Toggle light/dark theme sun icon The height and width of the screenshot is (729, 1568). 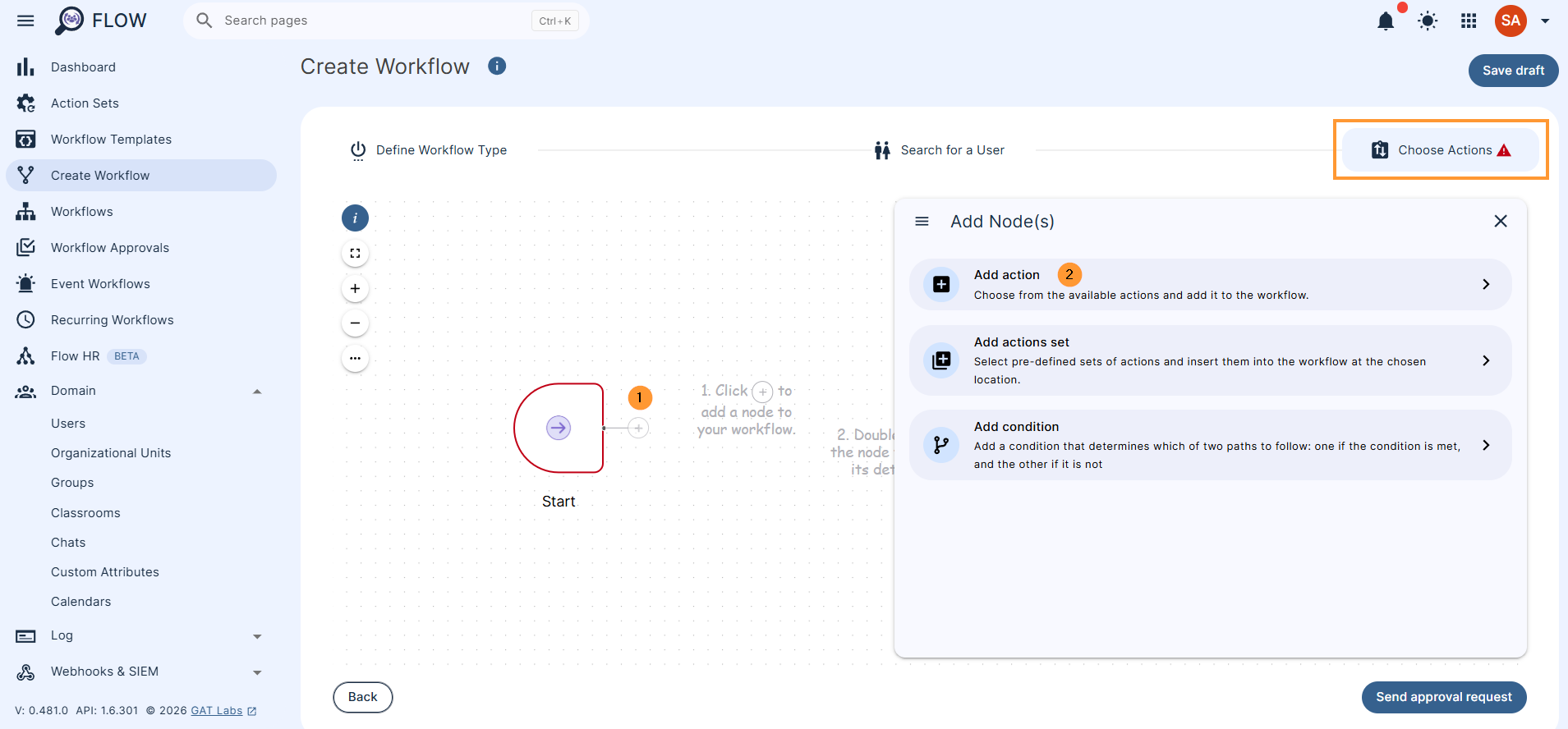[x=1428, y=21]
